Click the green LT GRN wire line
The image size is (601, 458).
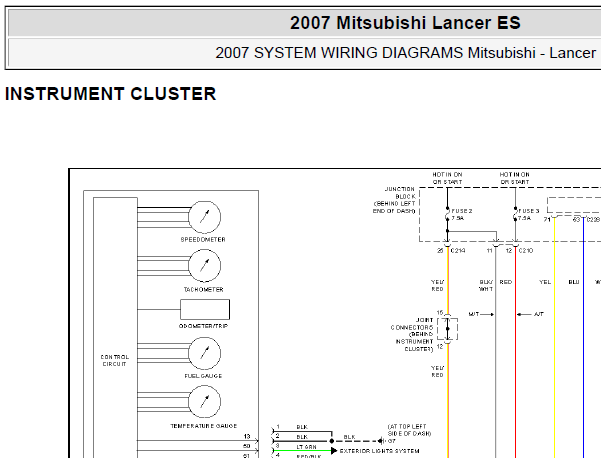(303, 451)
